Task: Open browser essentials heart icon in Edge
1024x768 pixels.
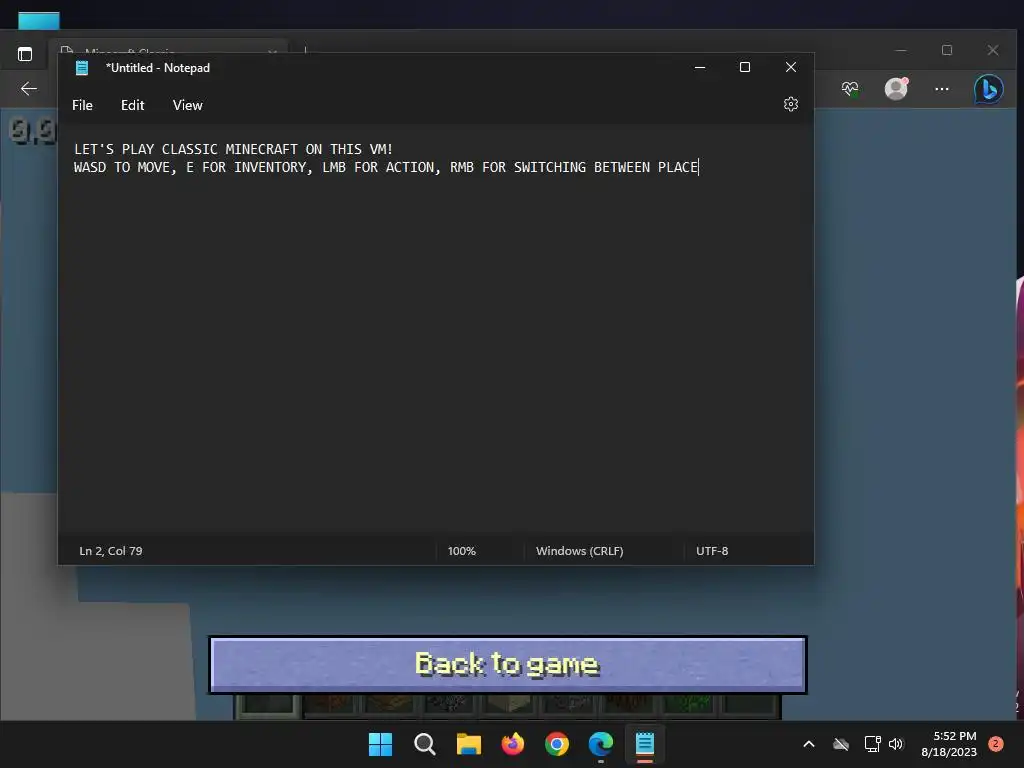Action: click(850, 88)
